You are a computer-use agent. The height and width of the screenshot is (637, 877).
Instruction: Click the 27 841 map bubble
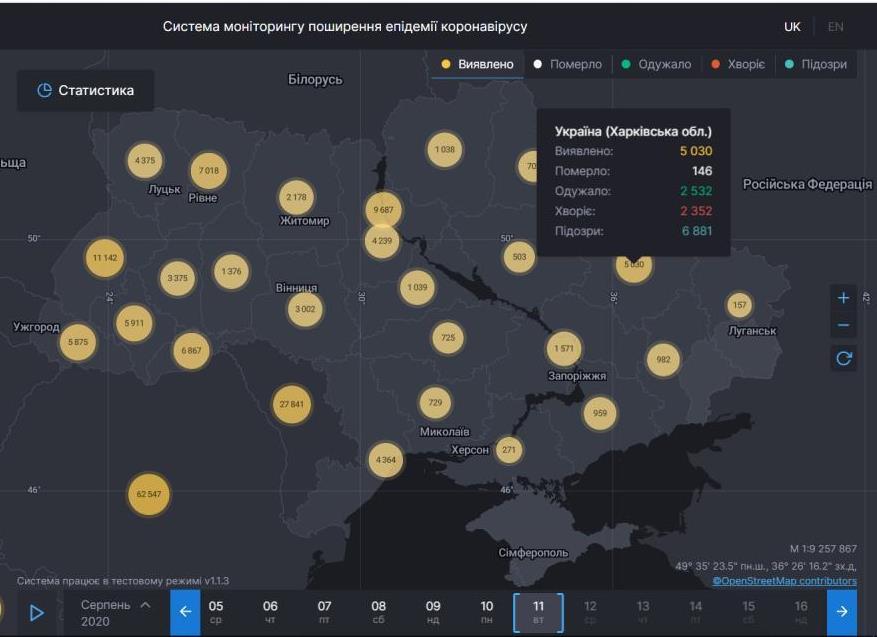pyautogui.click(x=291, y=404)
